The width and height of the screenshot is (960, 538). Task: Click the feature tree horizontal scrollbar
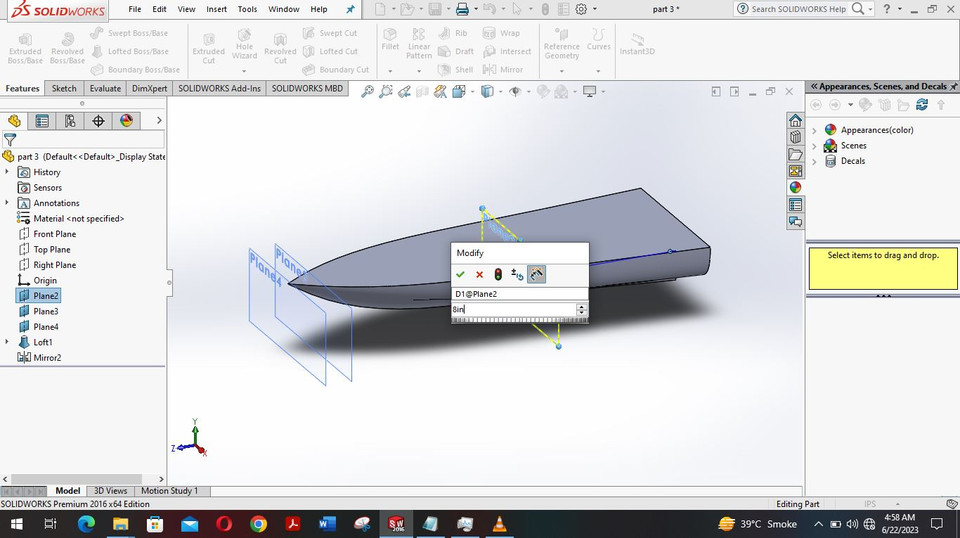coord(77,479)
